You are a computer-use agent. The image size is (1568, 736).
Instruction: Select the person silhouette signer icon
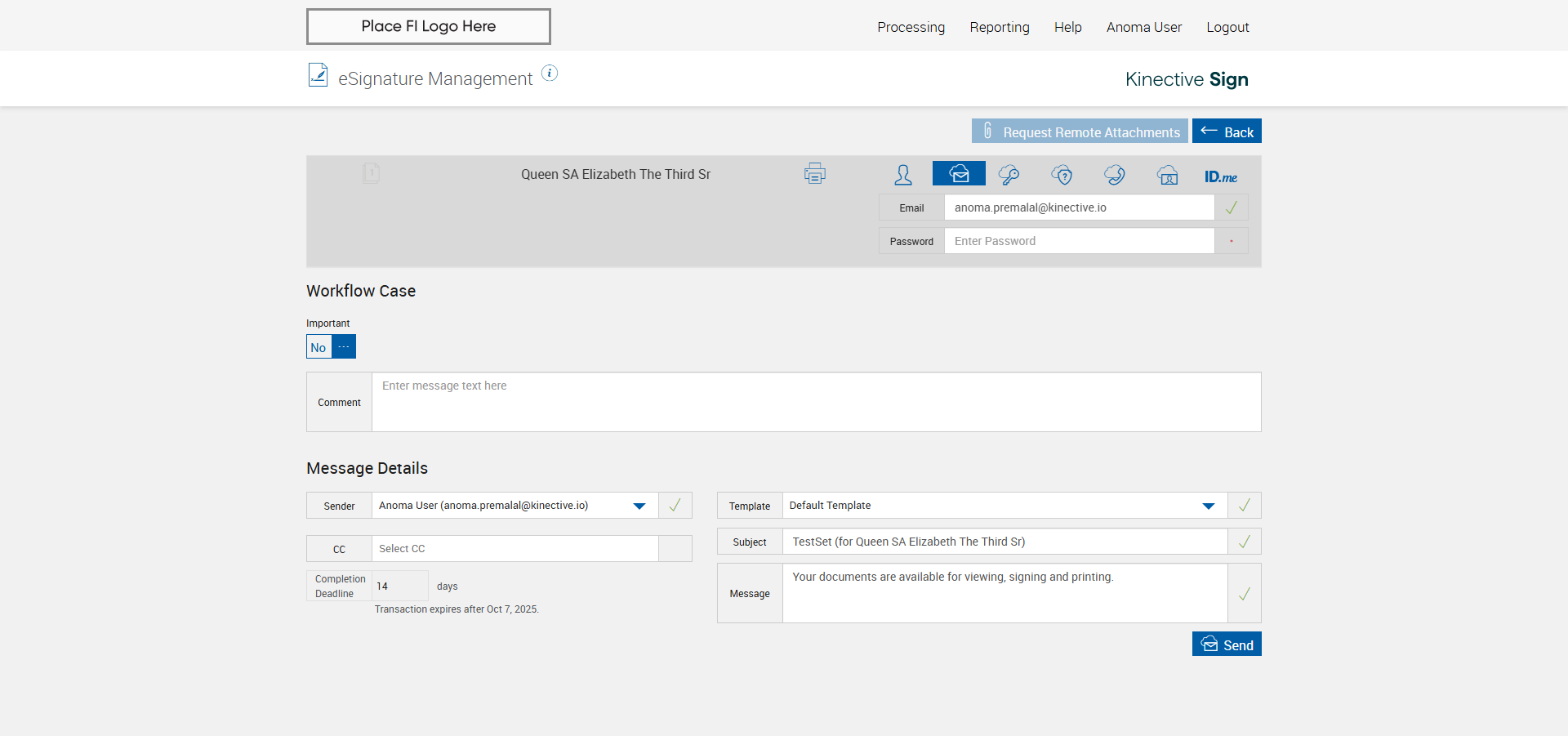pyautogui.click(x=903, y=174)
